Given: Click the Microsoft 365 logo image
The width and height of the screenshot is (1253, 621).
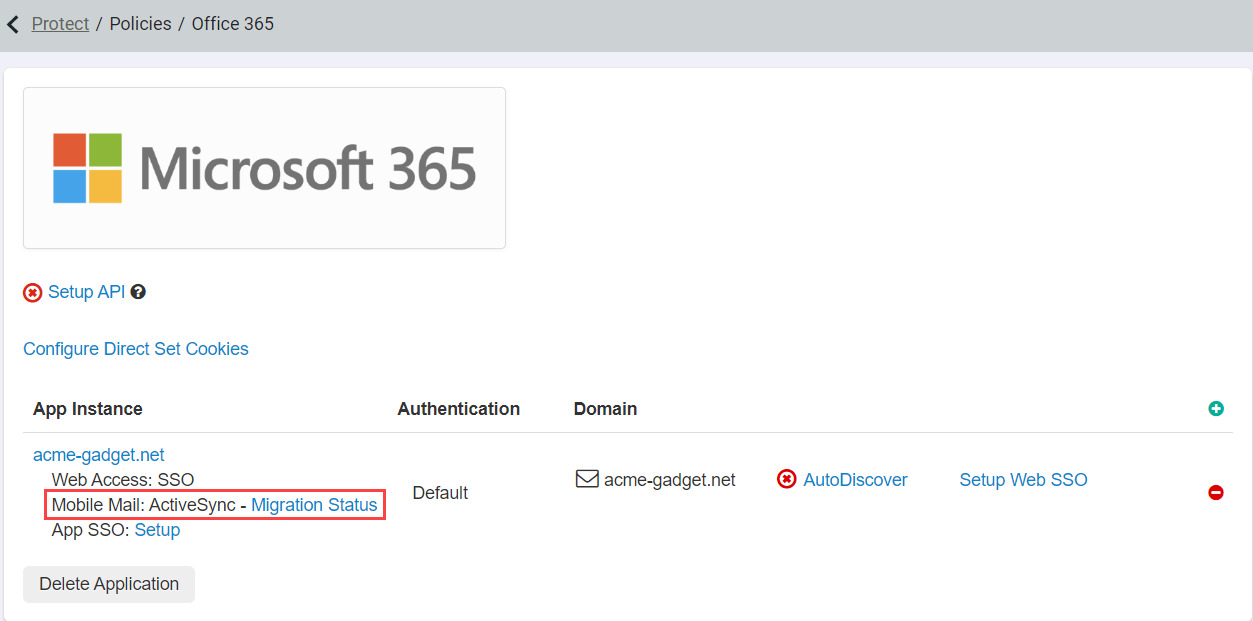Looking at the screenshot, I should 264,168.
